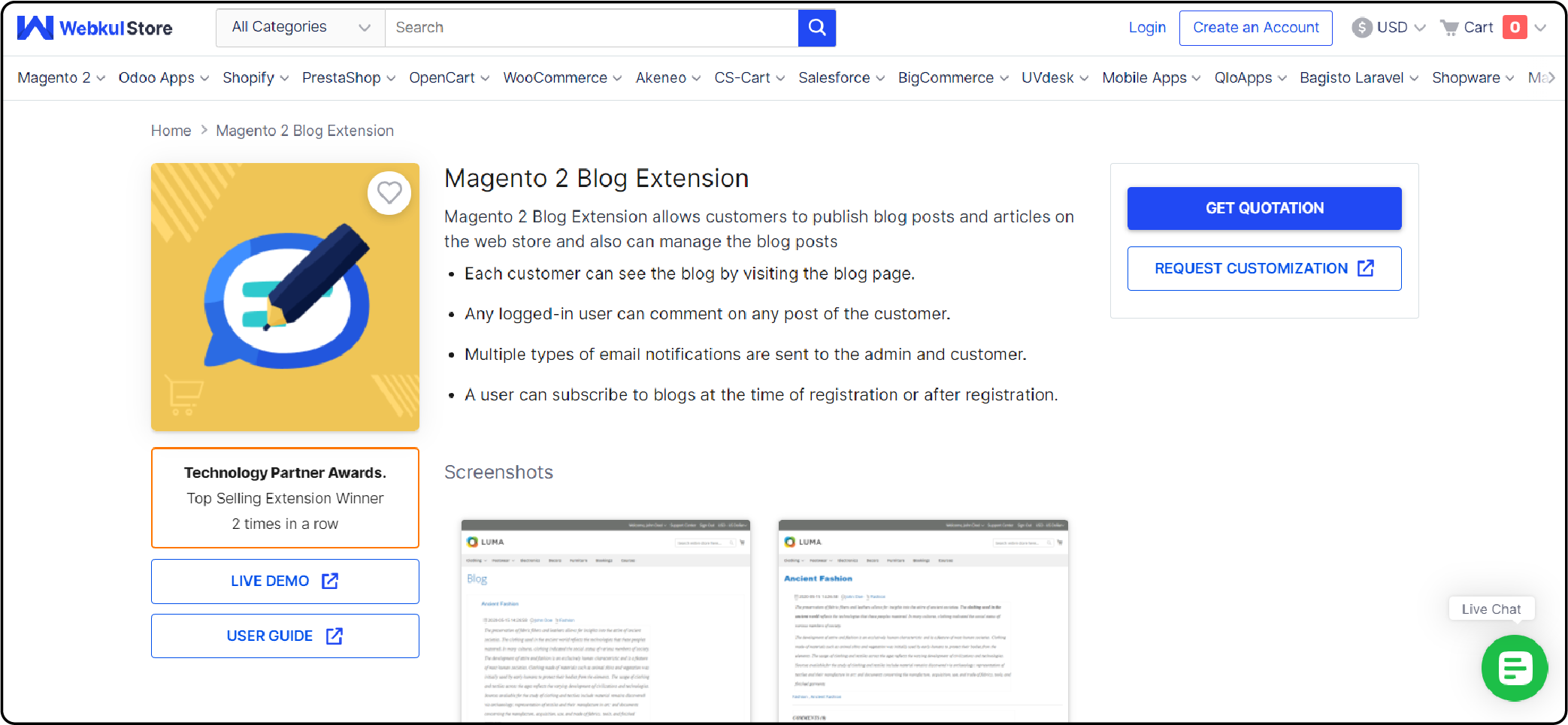Click the Magento 2 Blog Extension heading
The height and width of the screenshot is (725, 1568).
596,179
